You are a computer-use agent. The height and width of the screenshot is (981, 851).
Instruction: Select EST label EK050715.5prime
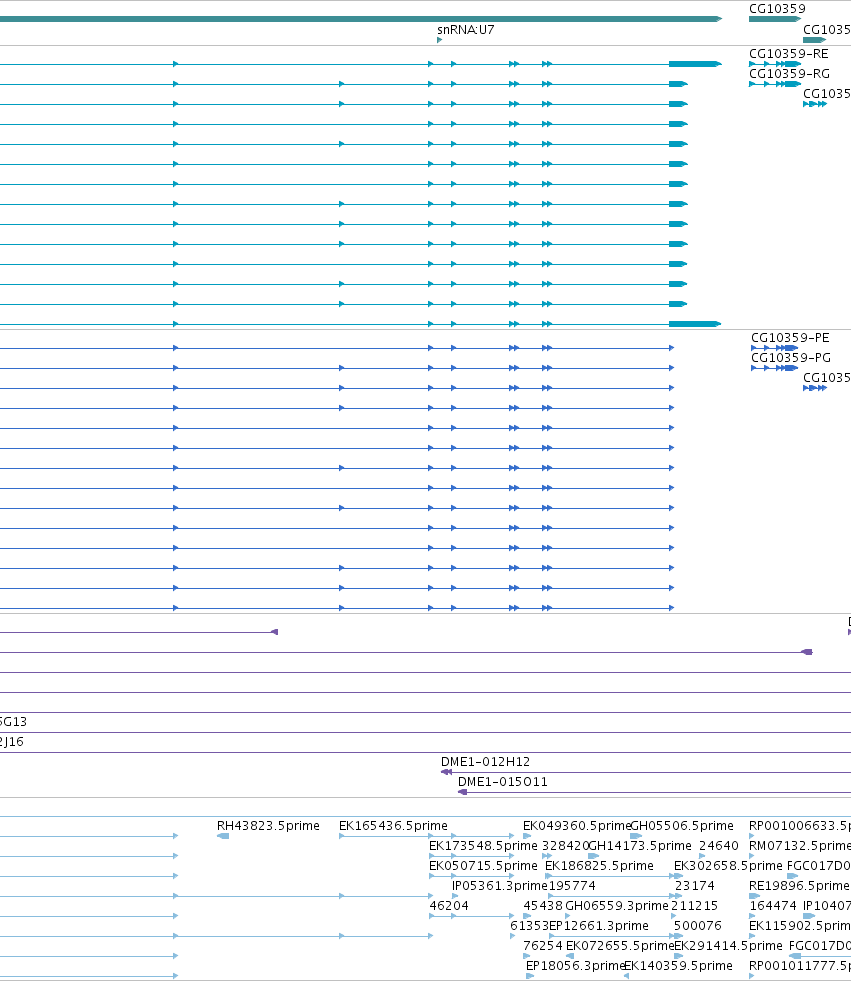tap(483, 866)
